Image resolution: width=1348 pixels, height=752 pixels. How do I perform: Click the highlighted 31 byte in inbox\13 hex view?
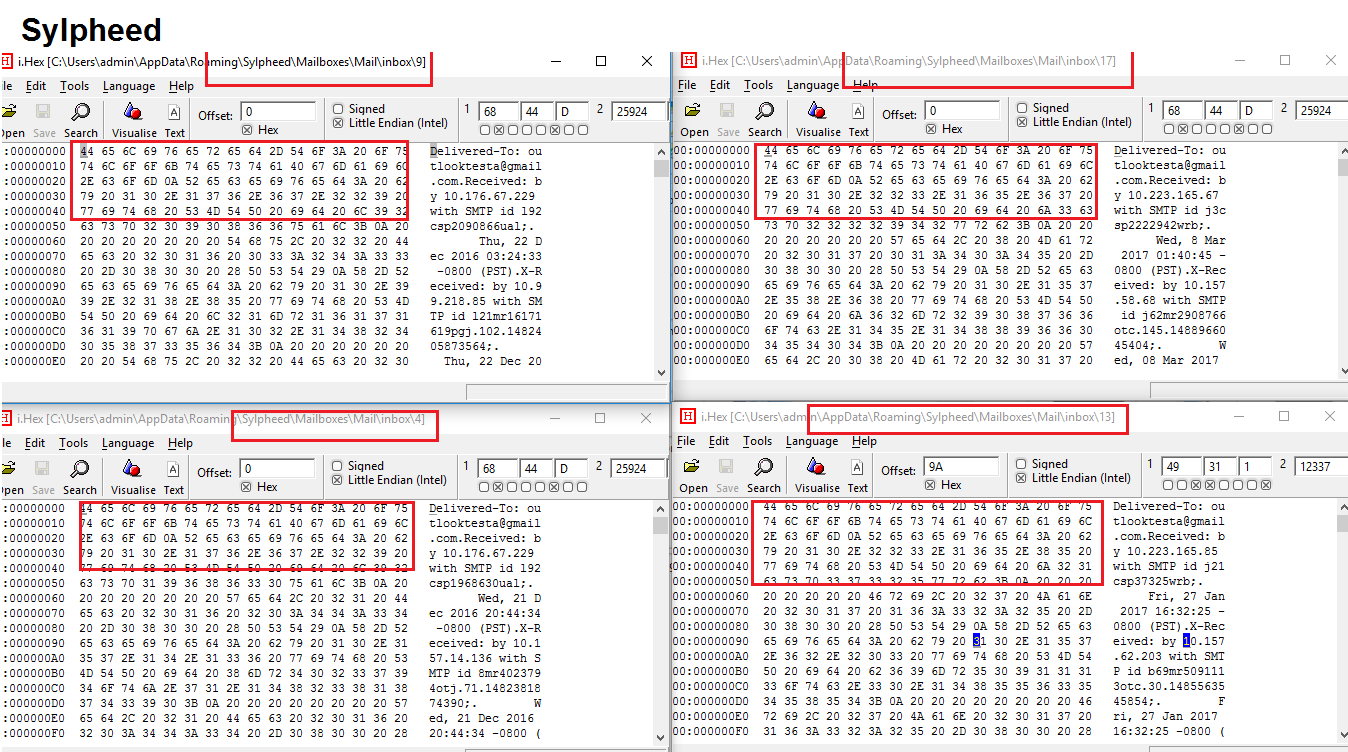pos(977,639)
